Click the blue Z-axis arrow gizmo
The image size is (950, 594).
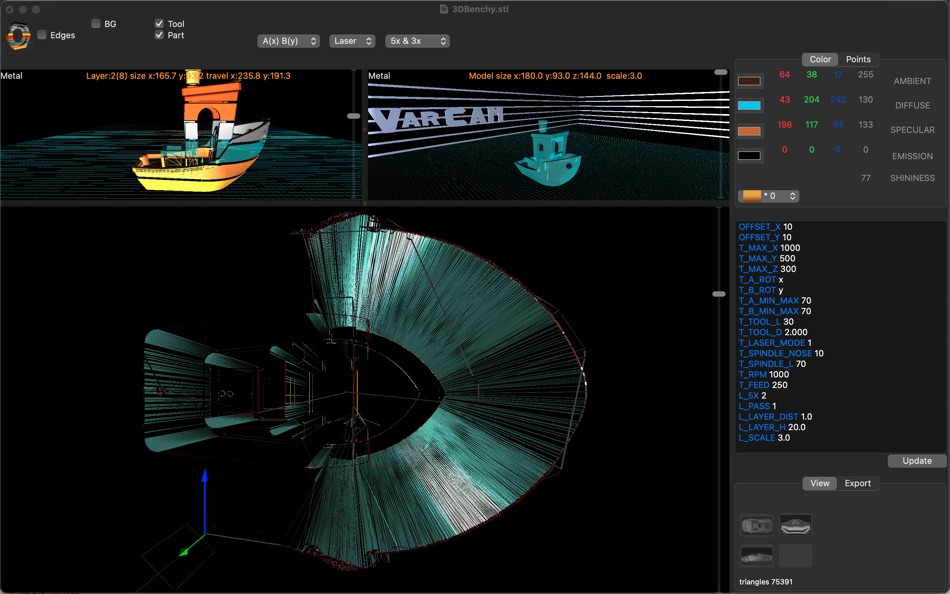point(205,500)
